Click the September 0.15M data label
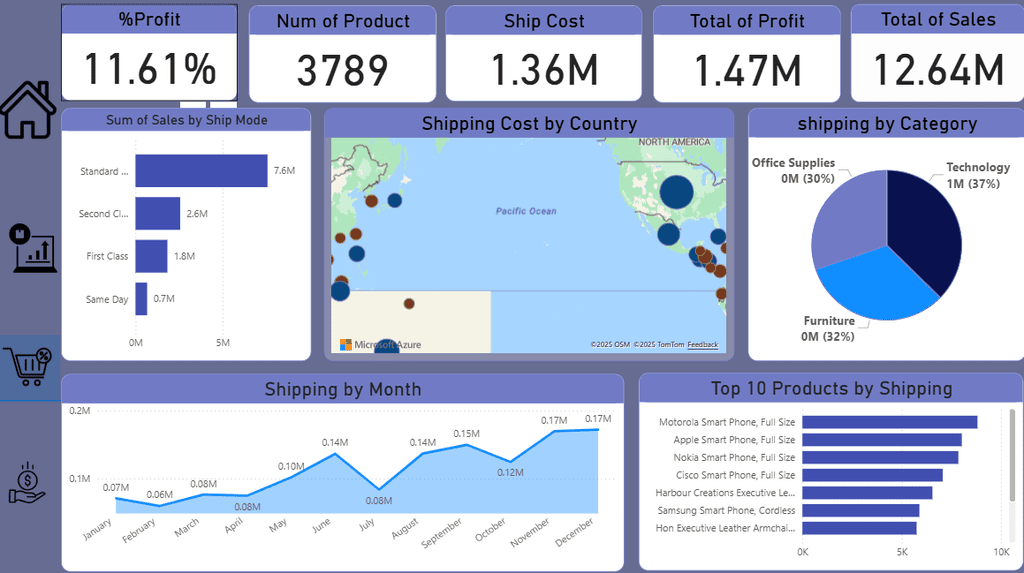1024x573 pixels. (x=466, y=433)
